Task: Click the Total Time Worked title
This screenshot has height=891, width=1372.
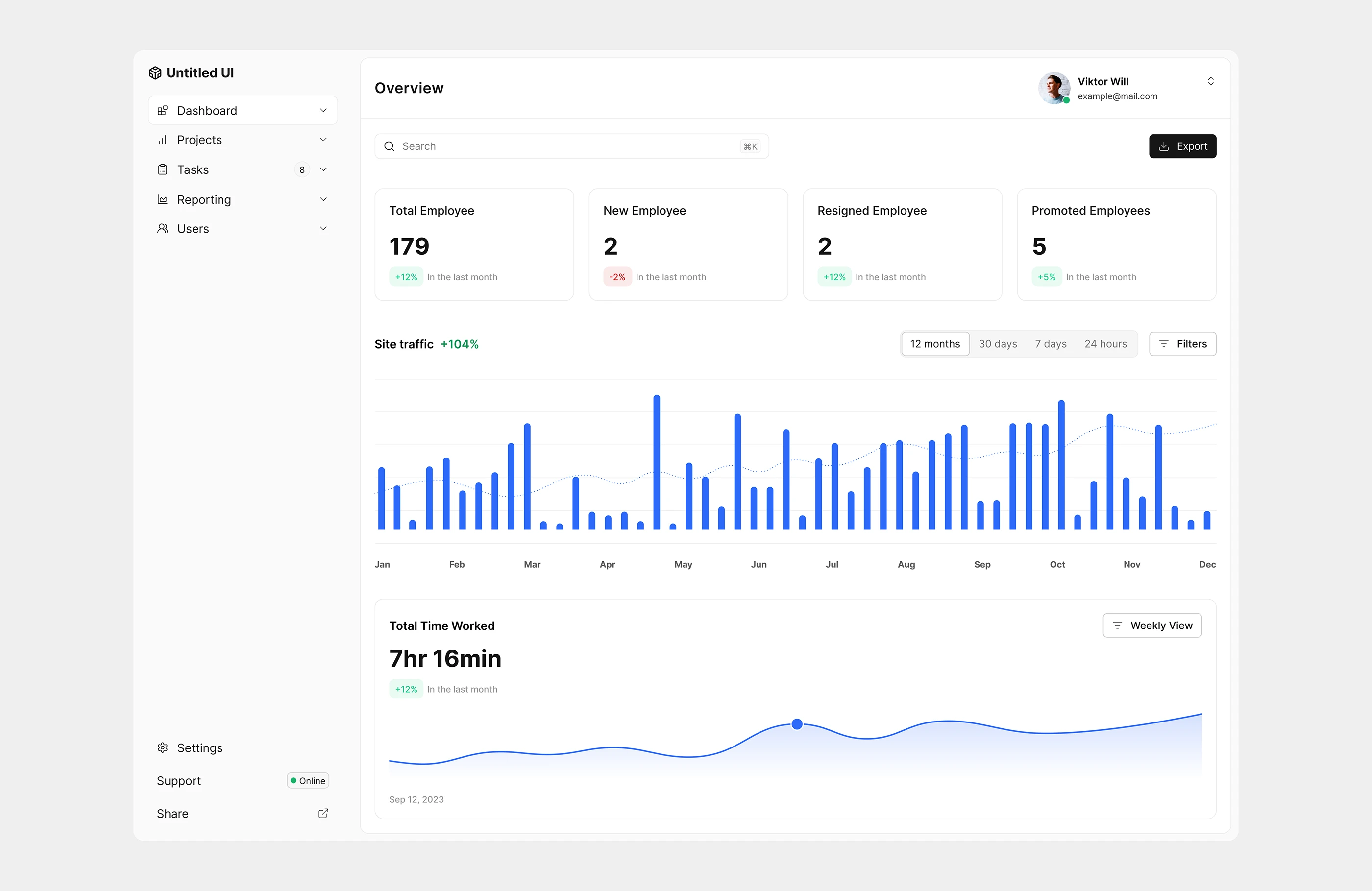Action: tap(441, 626)
